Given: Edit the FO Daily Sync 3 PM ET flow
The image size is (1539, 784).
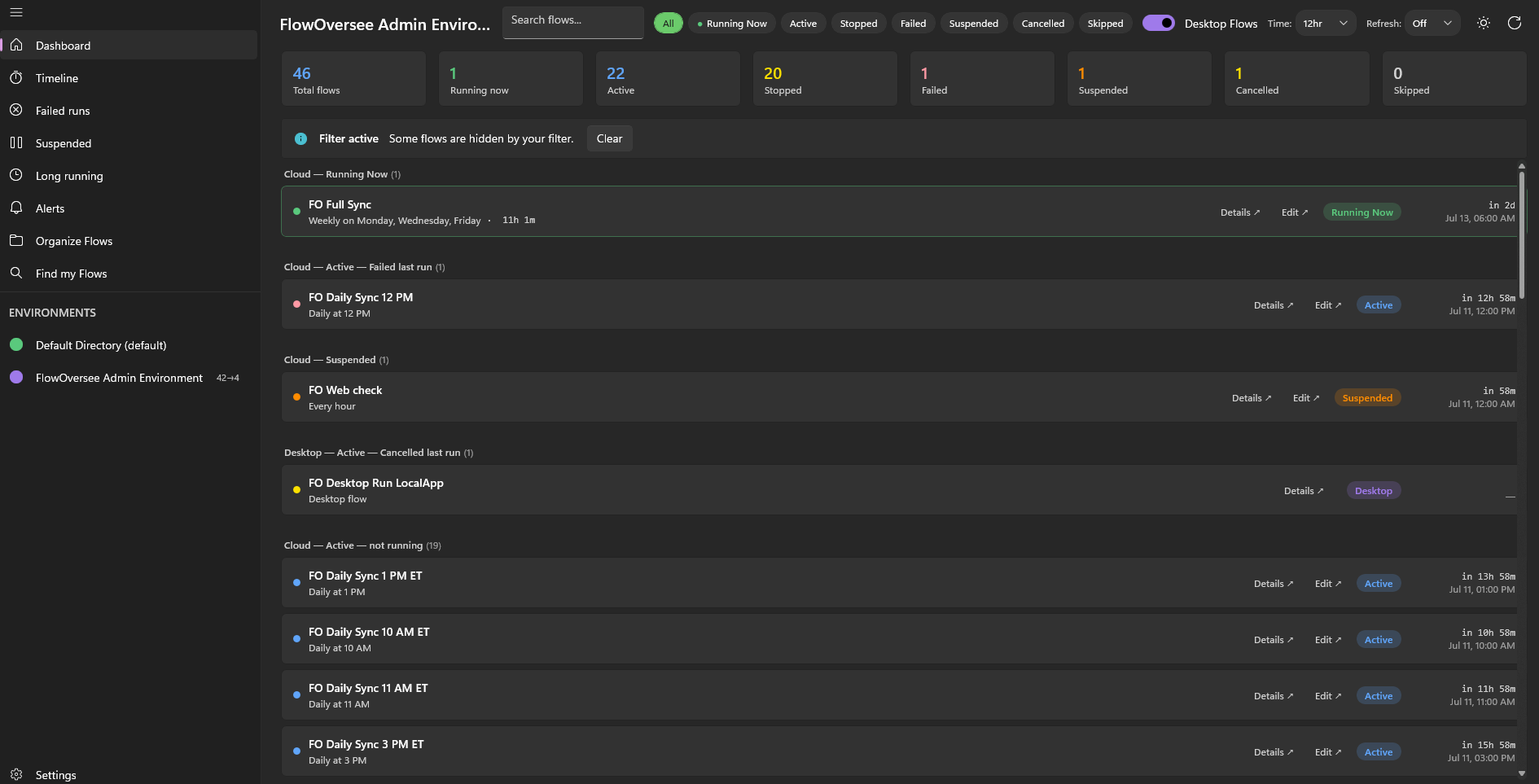Looking at the screenshot, I should pos(1328,751).
